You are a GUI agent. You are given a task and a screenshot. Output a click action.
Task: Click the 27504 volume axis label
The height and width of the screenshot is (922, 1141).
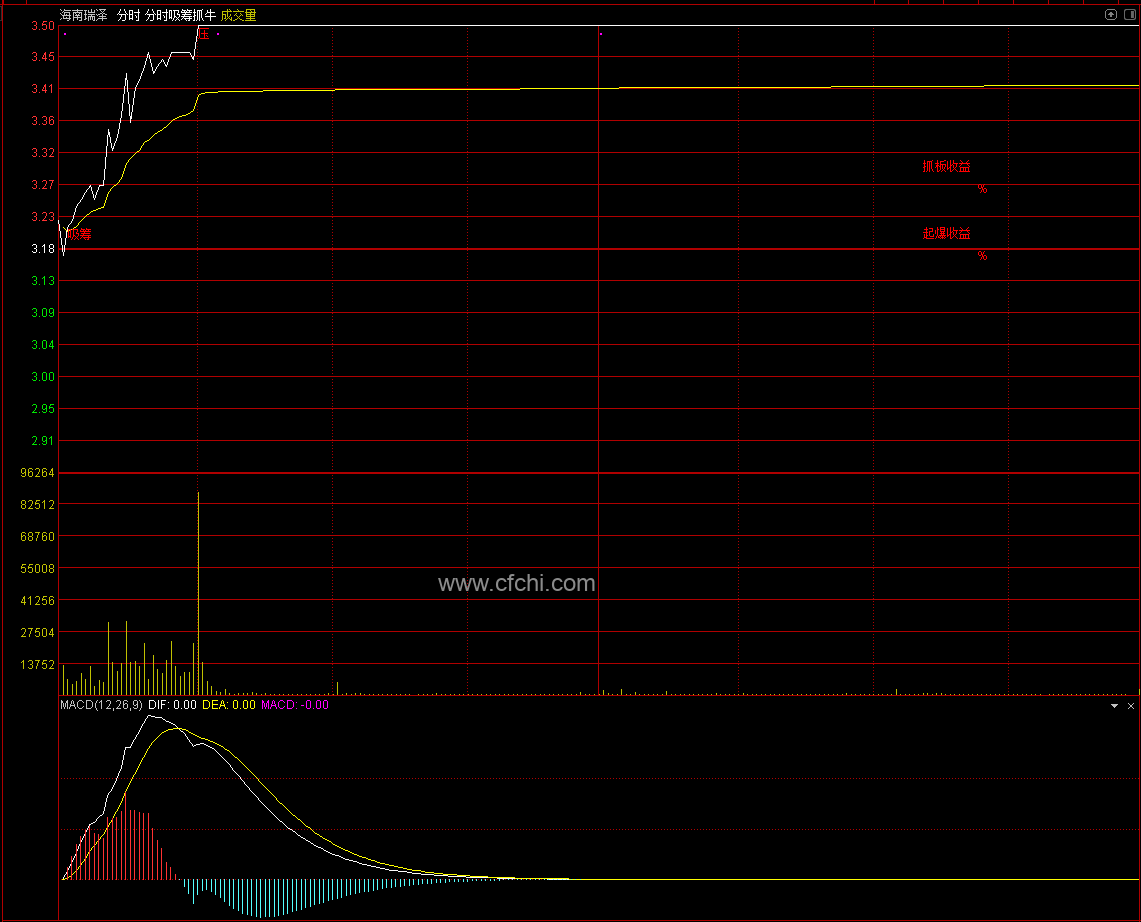tap(38, 633)
